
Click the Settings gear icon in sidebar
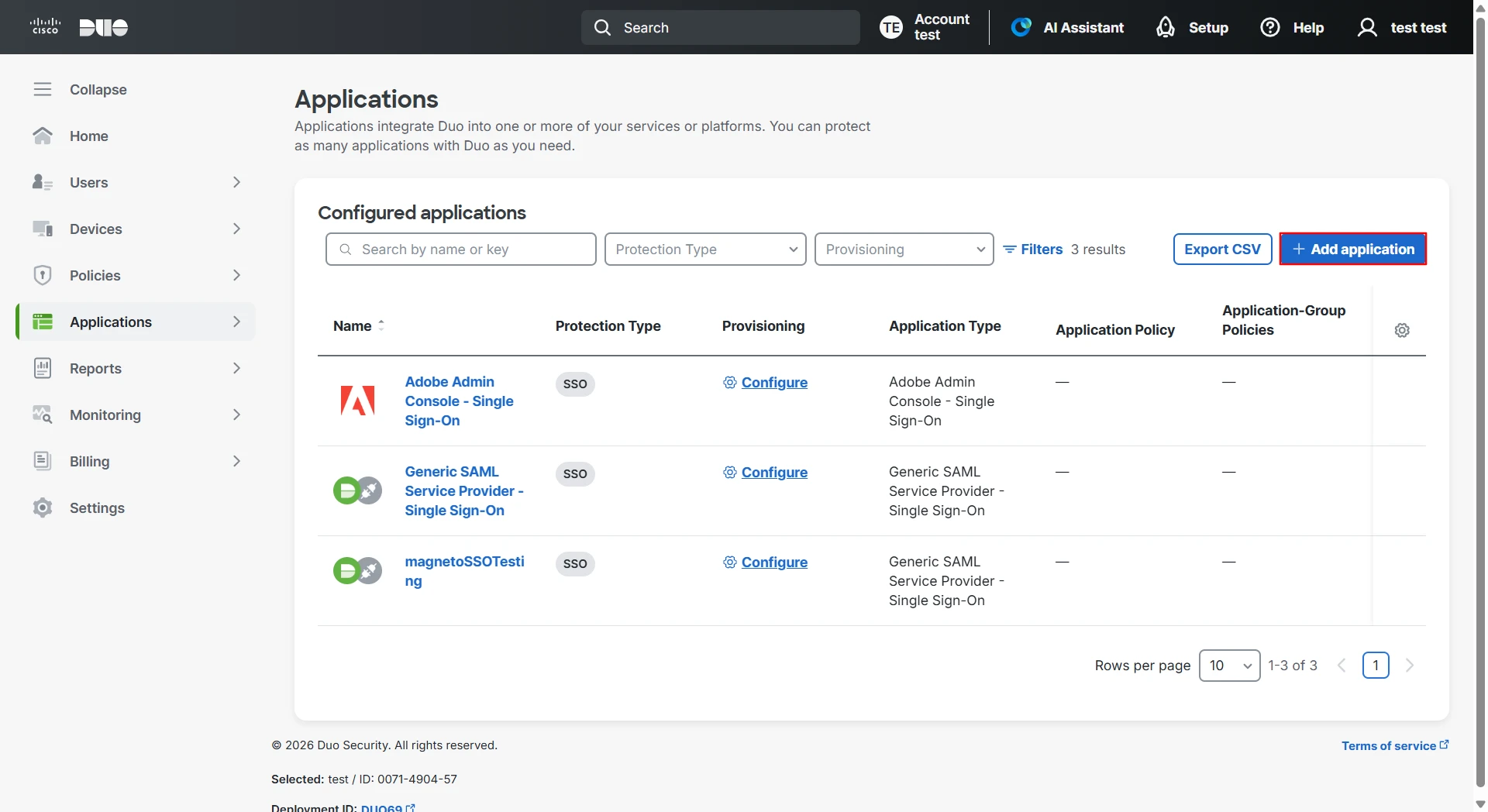pos(43,507)
